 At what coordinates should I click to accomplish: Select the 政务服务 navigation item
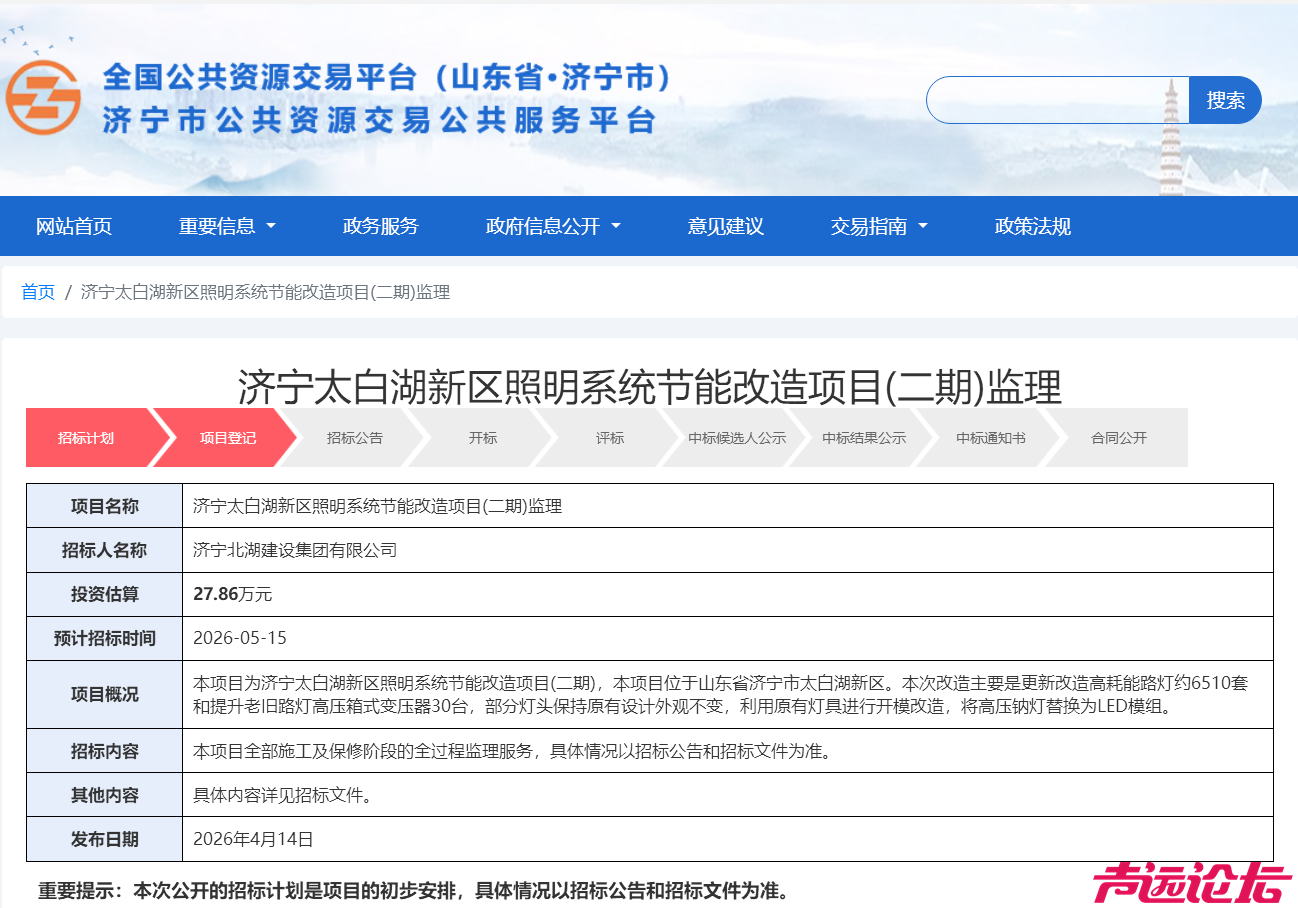379,226
